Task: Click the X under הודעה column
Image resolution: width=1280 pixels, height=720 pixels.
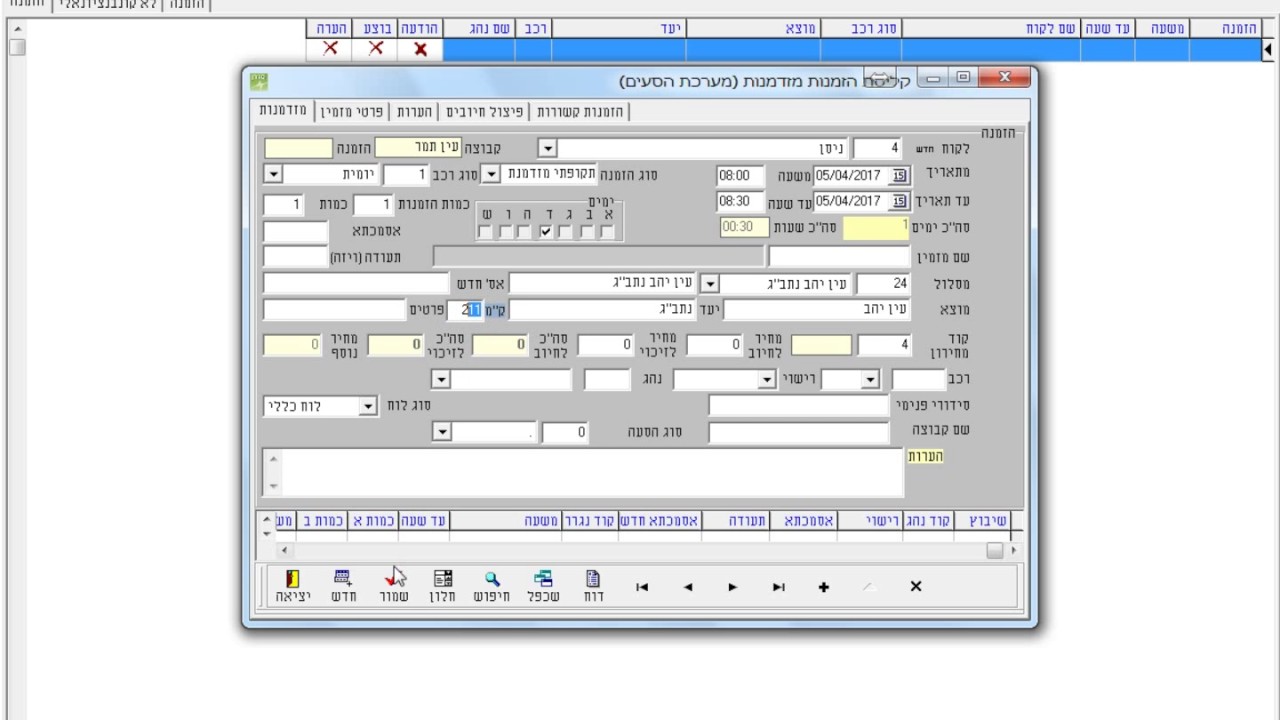Action: 421,49
